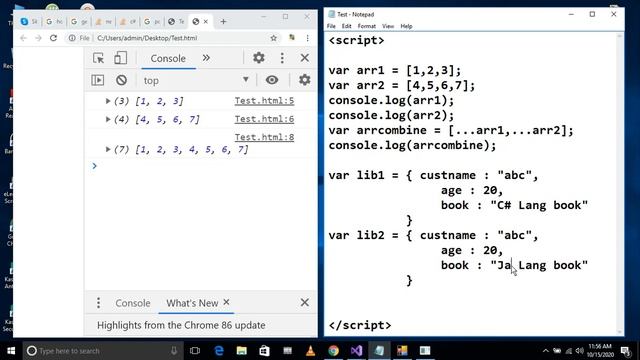Open the Windows Start menu
Image resolution: width=640 pixels, height=360 pixels.
11,351
